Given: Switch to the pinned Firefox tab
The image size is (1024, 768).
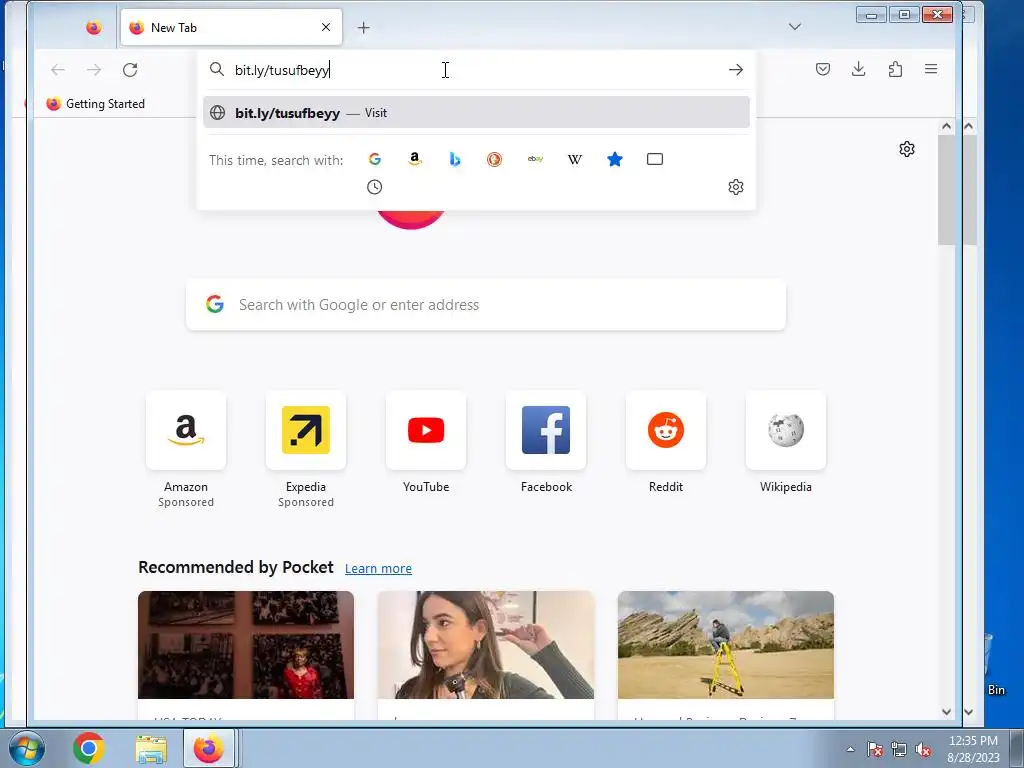Looking at the screenshot, I should point(93,27).
